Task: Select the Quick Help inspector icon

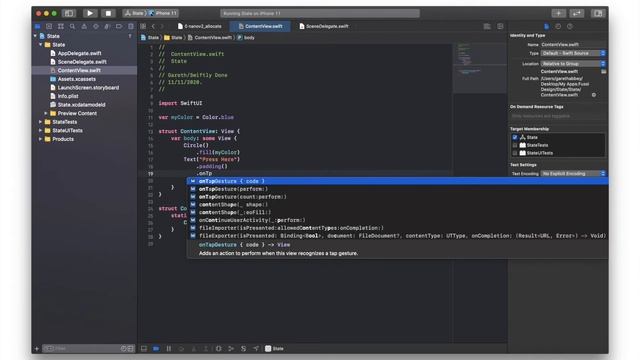Action: click(x=570, y=26)
